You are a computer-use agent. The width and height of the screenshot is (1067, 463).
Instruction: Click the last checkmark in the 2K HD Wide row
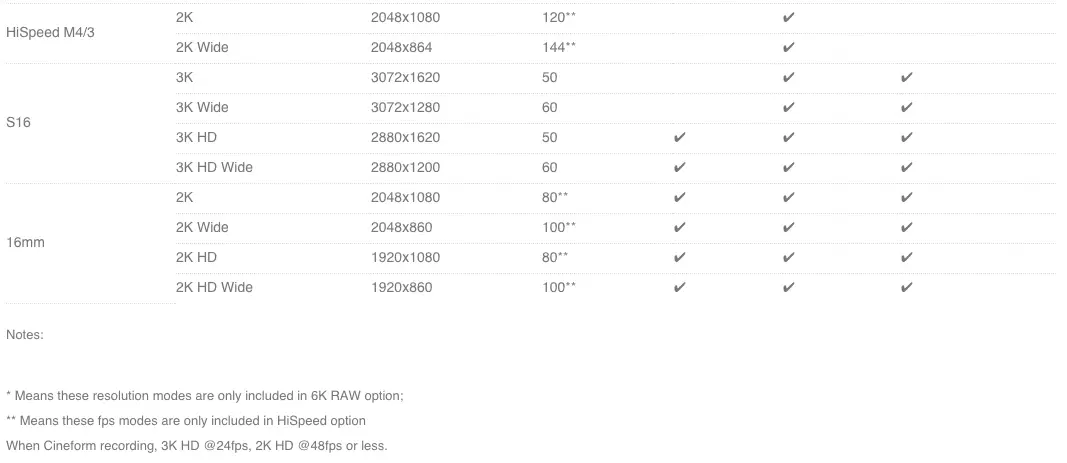(906, 287)
